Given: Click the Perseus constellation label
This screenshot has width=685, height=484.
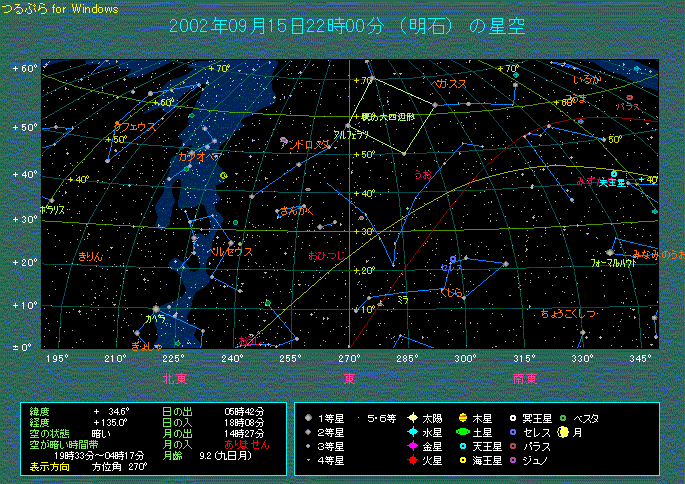Looking at the screenshot, I should (231, 252).
